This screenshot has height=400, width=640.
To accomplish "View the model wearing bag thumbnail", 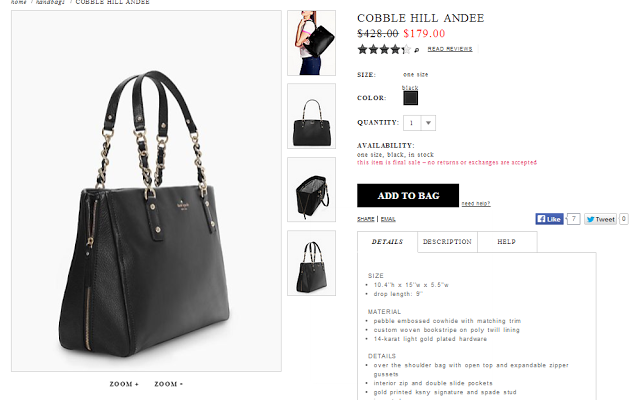I will [x=311, y=43].
